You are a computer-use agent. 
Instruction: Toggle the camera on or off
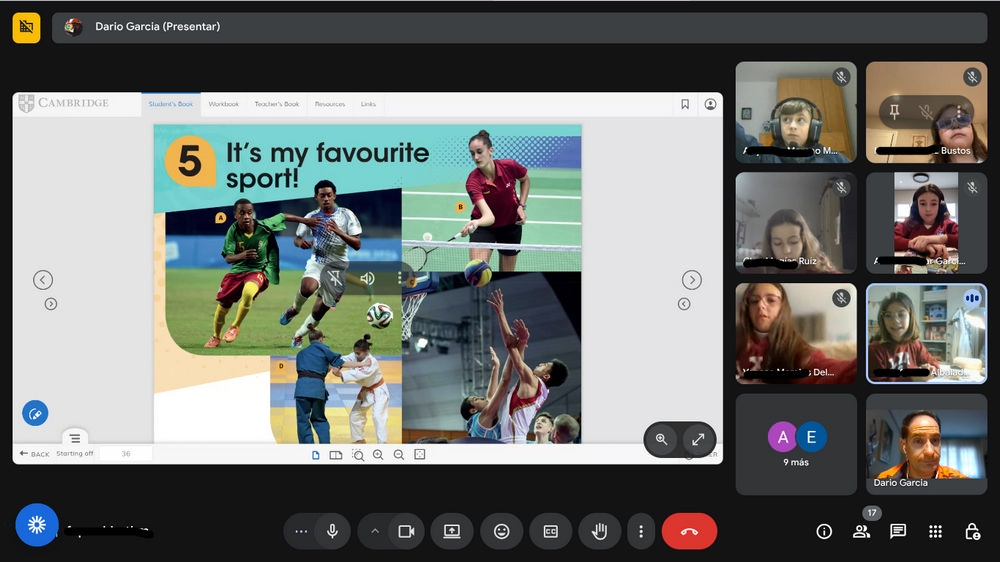tap(406, 531)
